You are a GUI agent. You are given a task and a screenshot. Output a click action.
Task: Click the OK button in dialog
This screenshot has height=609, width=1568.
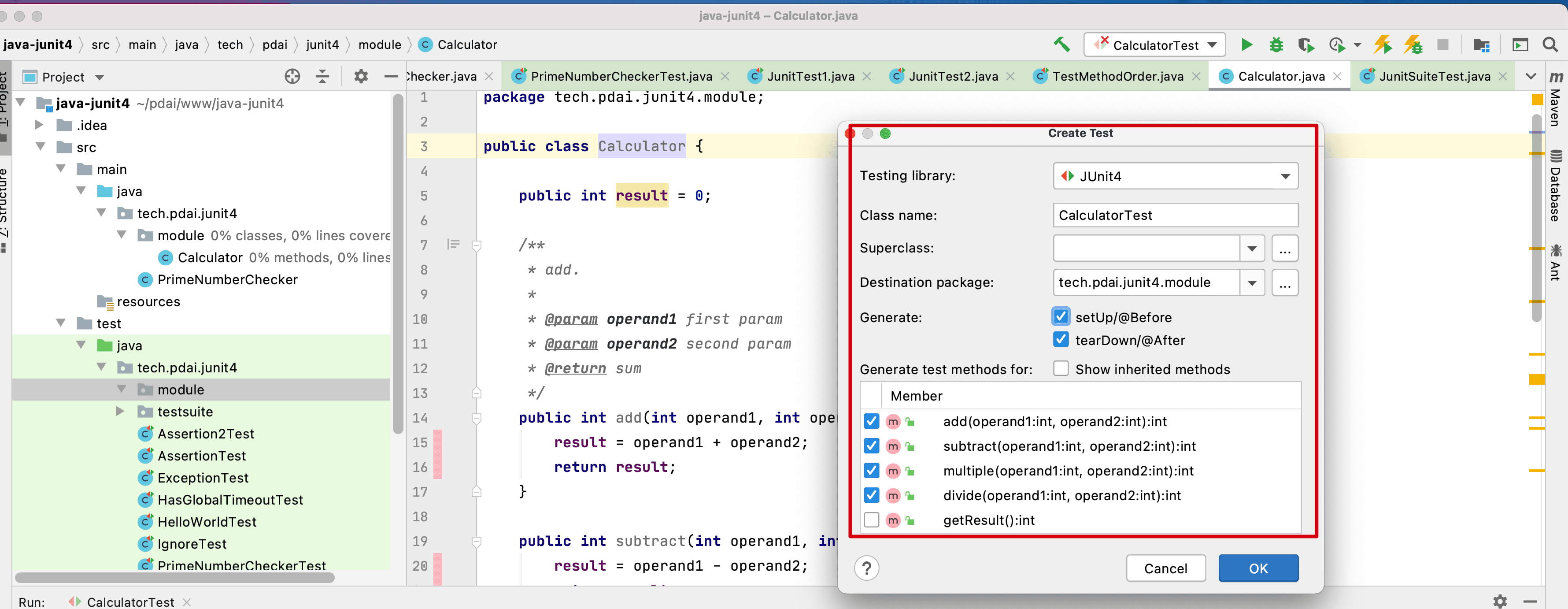(x=1257, y=568)
